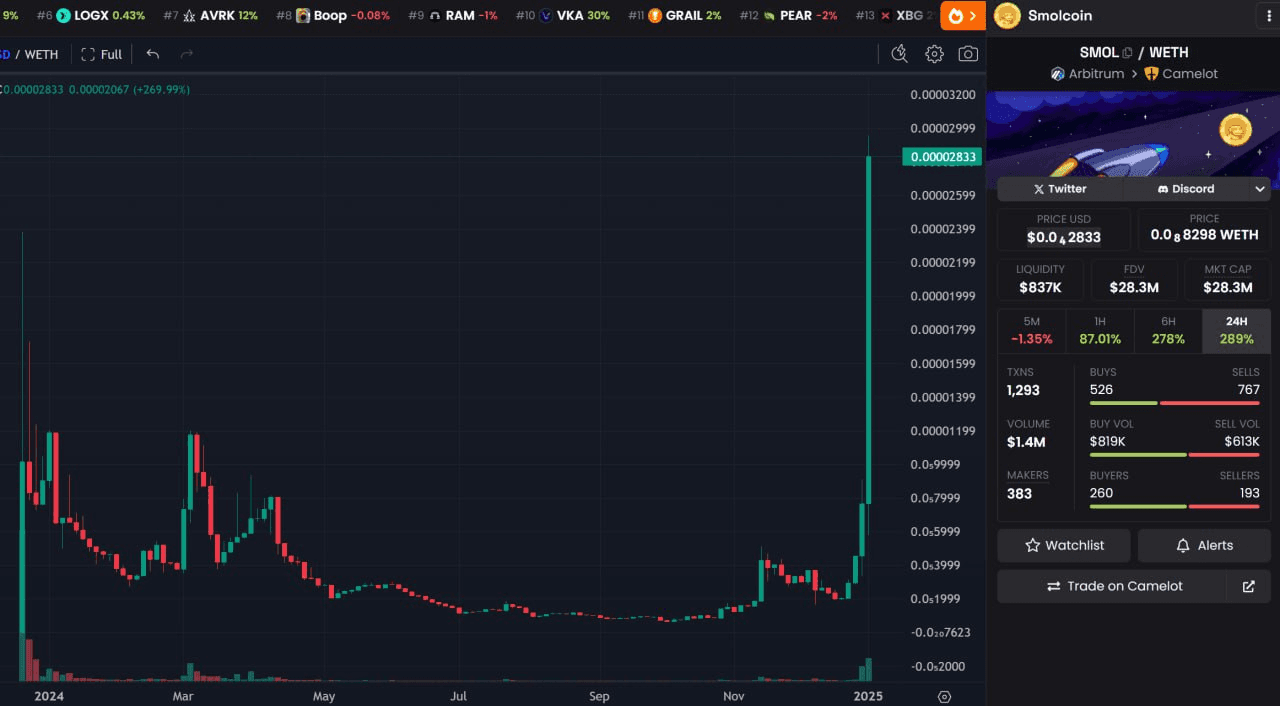The image size is (1280, 706).
Task: Click the price in WETH box
Action: pyautogui.click(x=1204, y=229)
